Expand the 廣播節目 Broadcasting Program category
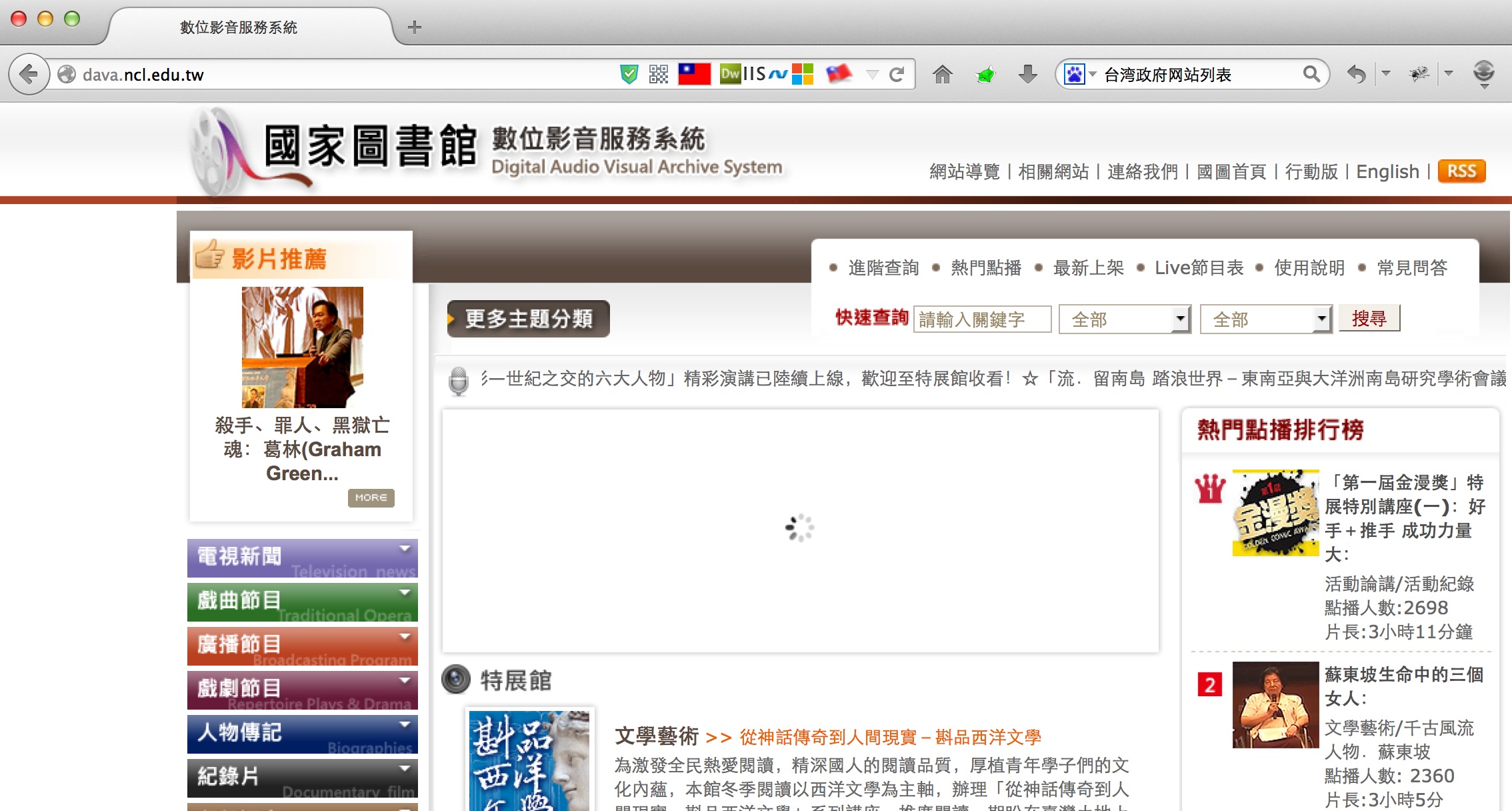This screenshot has height=811, width=1512. (x=303, y=646)
